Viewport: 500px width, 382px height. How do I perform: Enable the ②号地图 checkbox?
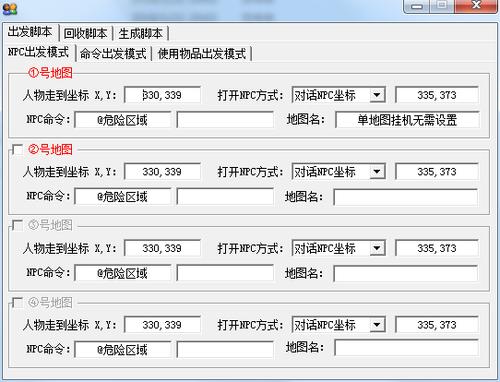[17, 149]
